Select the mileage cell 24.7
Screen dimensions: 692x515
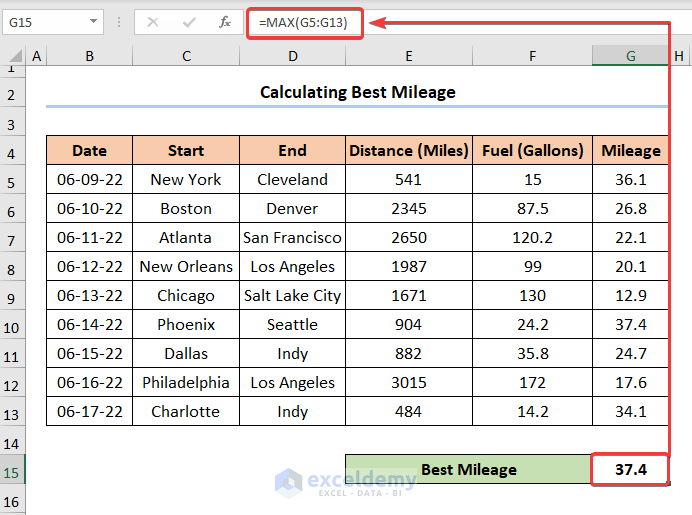click(x=631, y=353)
